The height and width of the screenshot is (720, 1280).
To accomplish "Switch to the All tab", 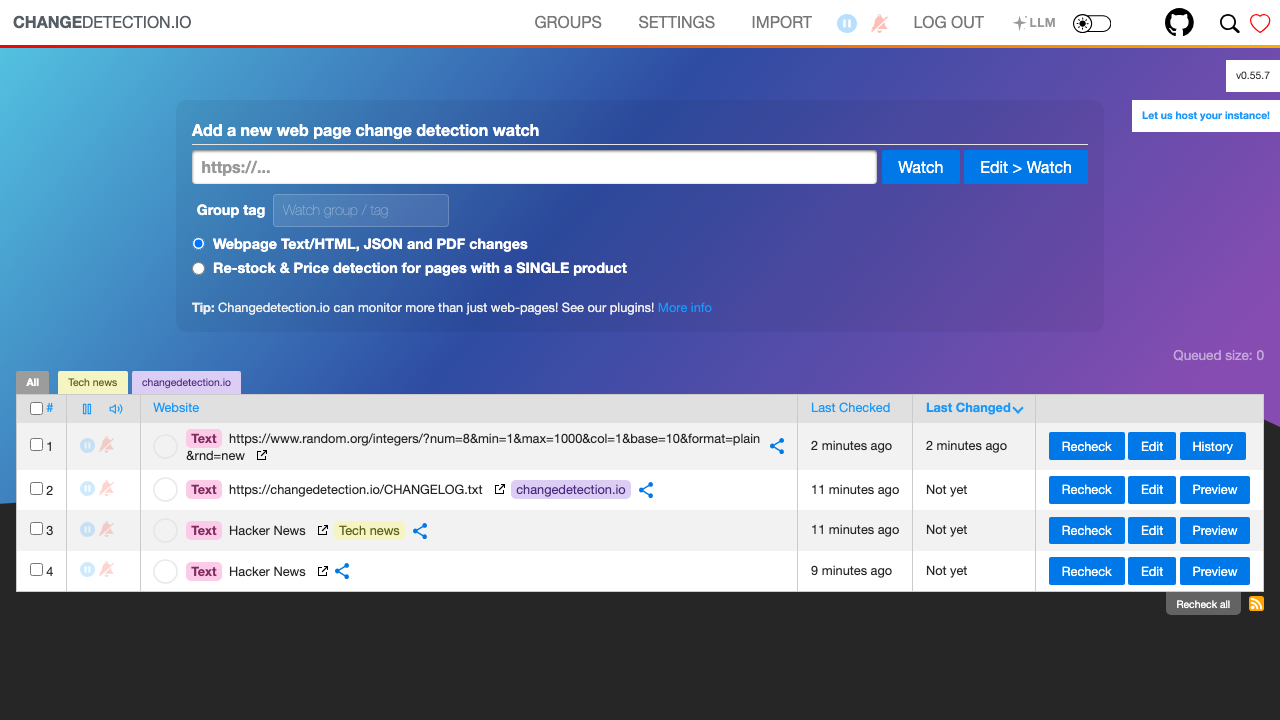I will coord(33,382).
